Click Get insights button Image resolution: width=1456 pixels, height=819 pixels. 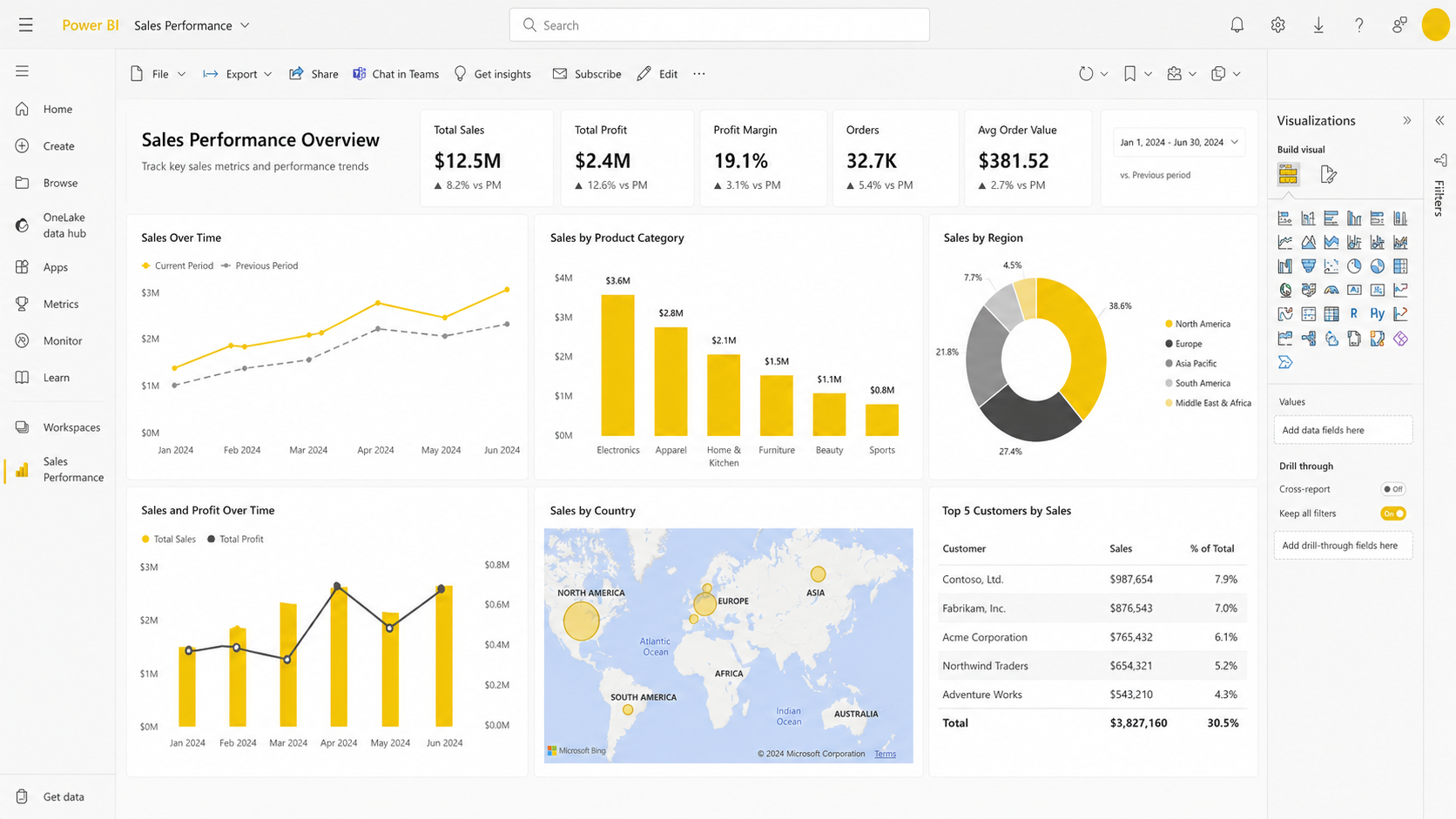tap(492, 74)
